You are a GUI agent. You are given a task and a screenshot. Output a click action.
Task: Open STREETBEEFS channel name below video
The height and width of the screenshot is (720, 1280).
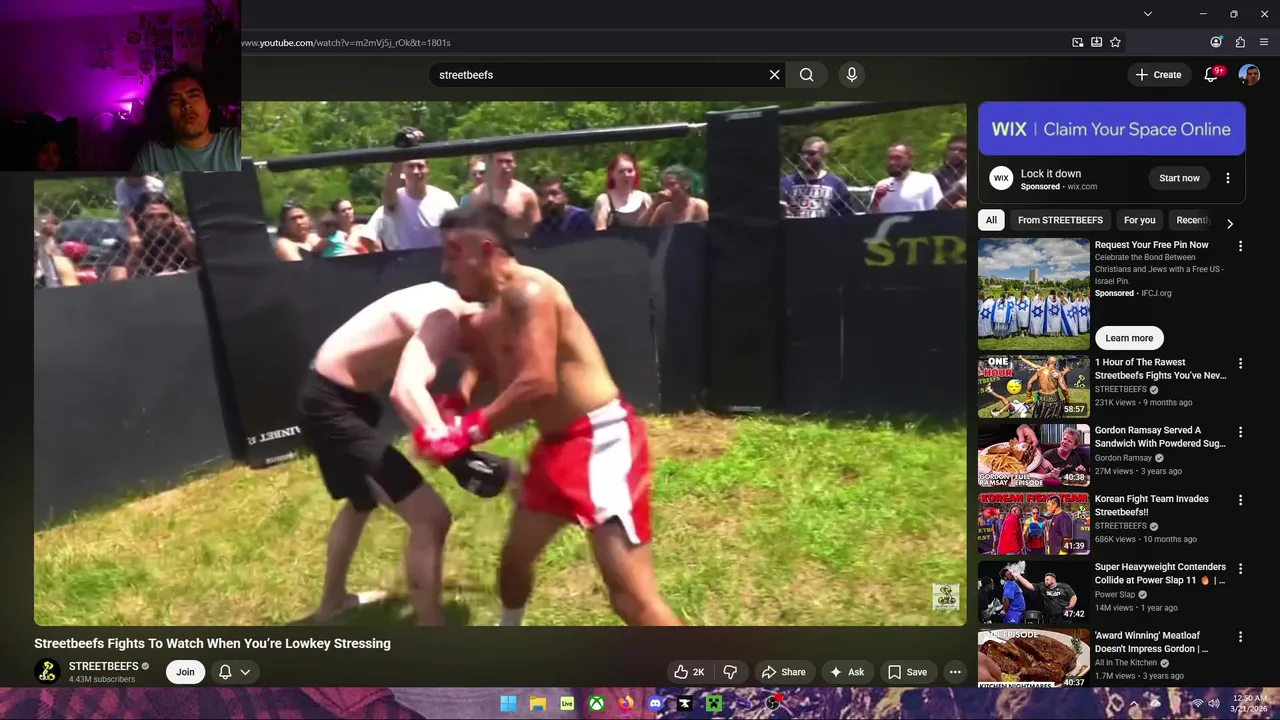104,667
